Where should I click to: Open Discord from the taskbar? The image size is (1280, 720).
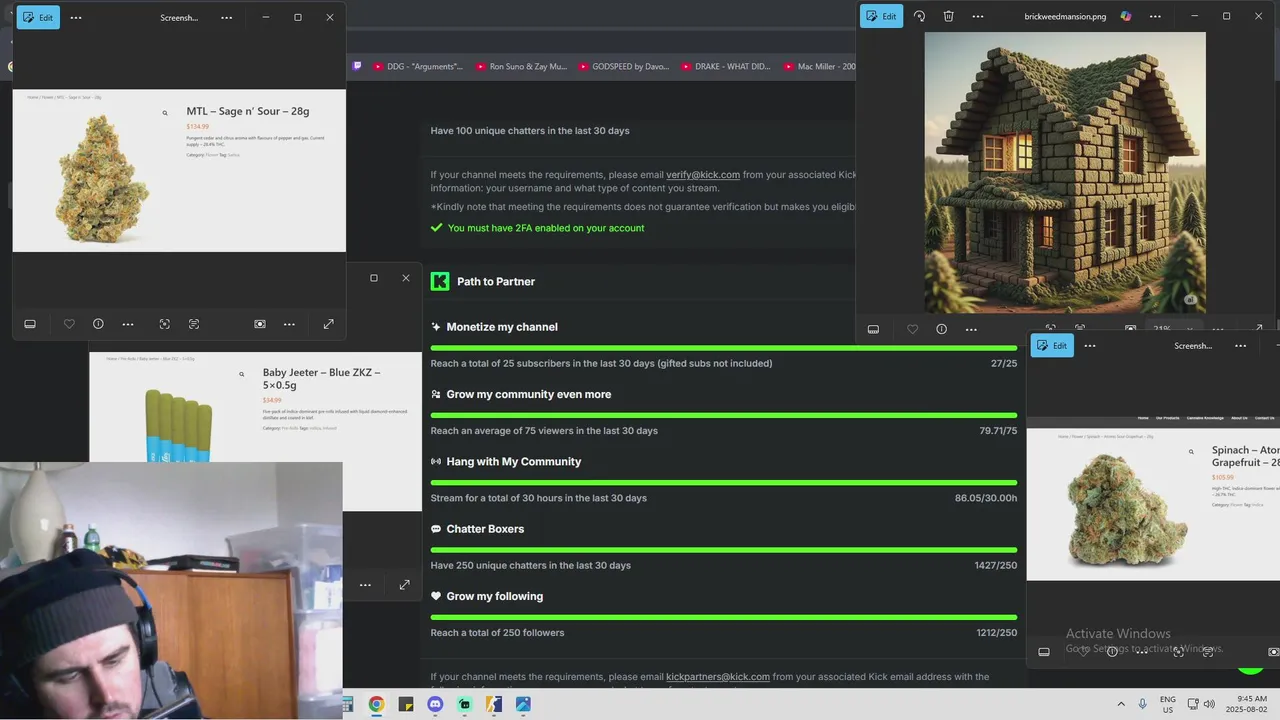click(435, 704)
